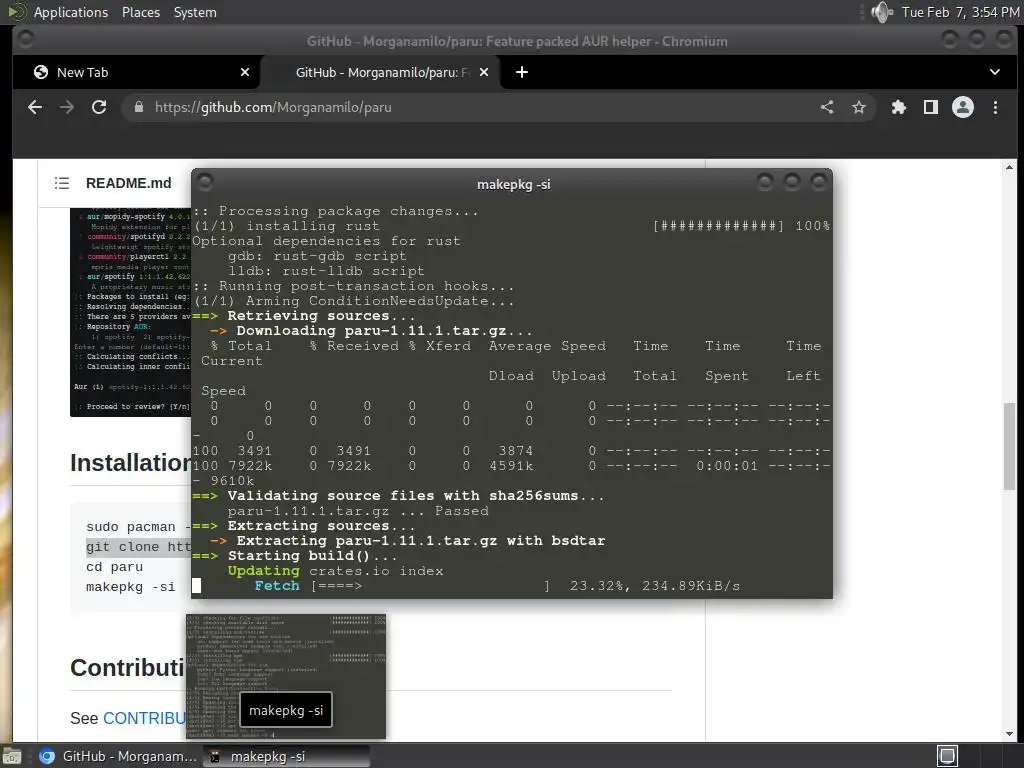Click the Fetch progress bar in terminal
This screenshot has height=768, width=1024.
431,586
